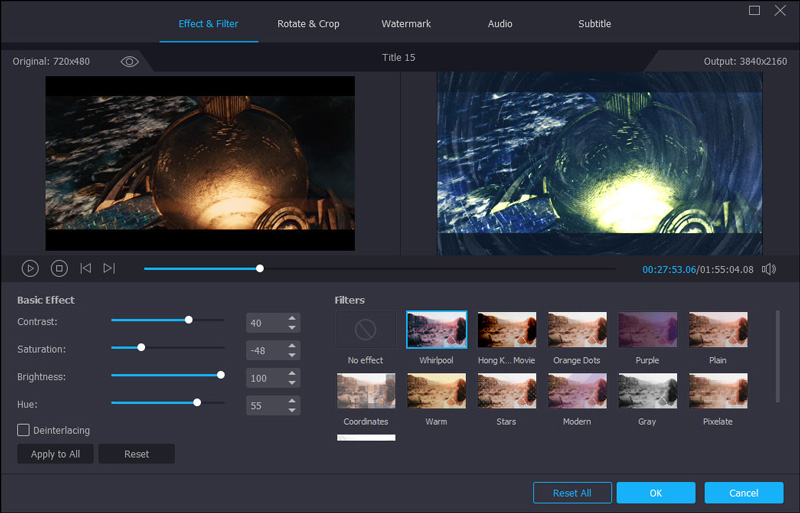The height and width of the screenshot is (513, 800).
Task: Switch to the Rotate & Crop tab
Action: click(x=308, y=24)
